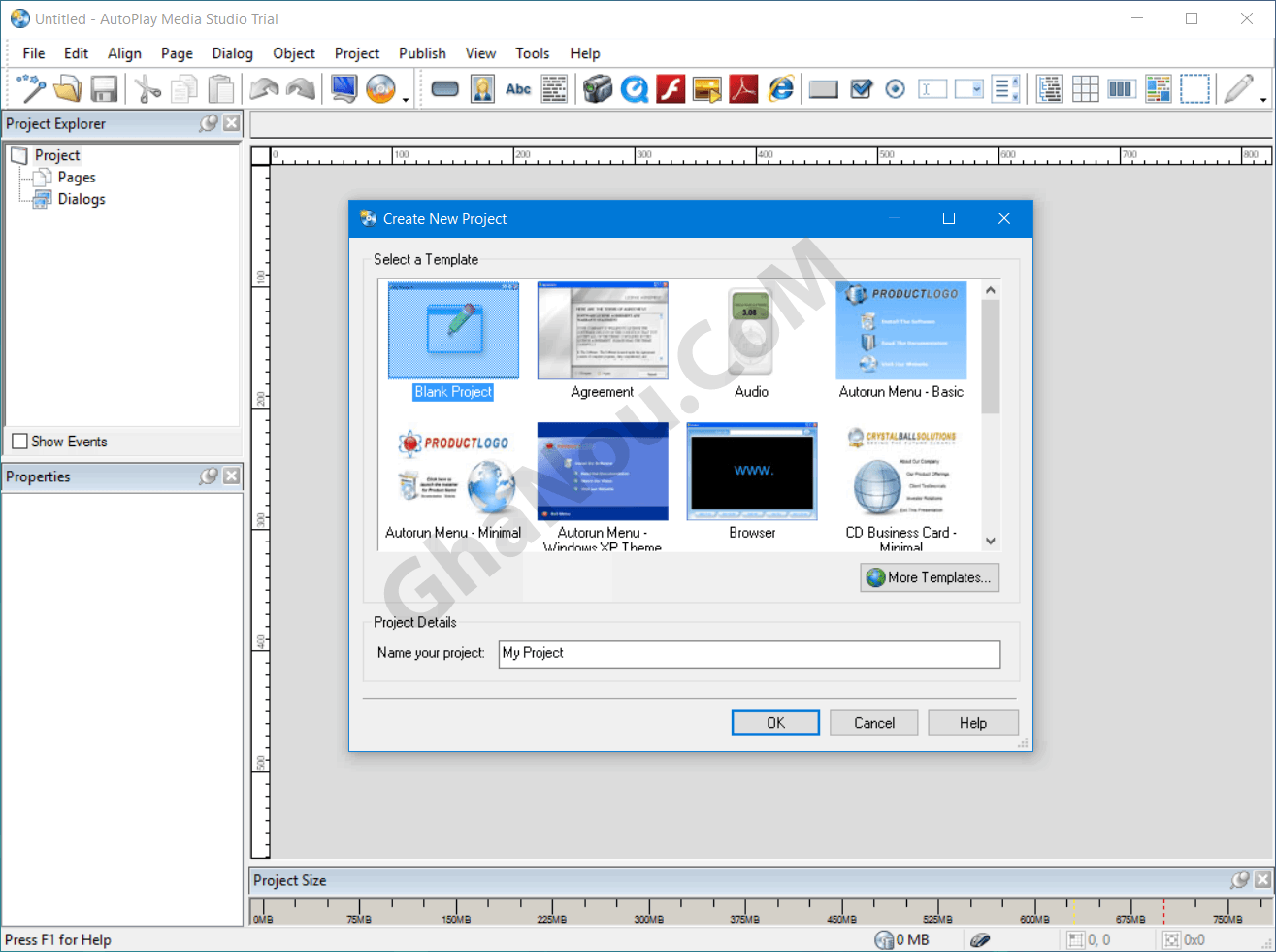Viewport: 1276px width, 952px height.
Task: Insert a ListBox object from the toolbar
Action: (1006, 89)
